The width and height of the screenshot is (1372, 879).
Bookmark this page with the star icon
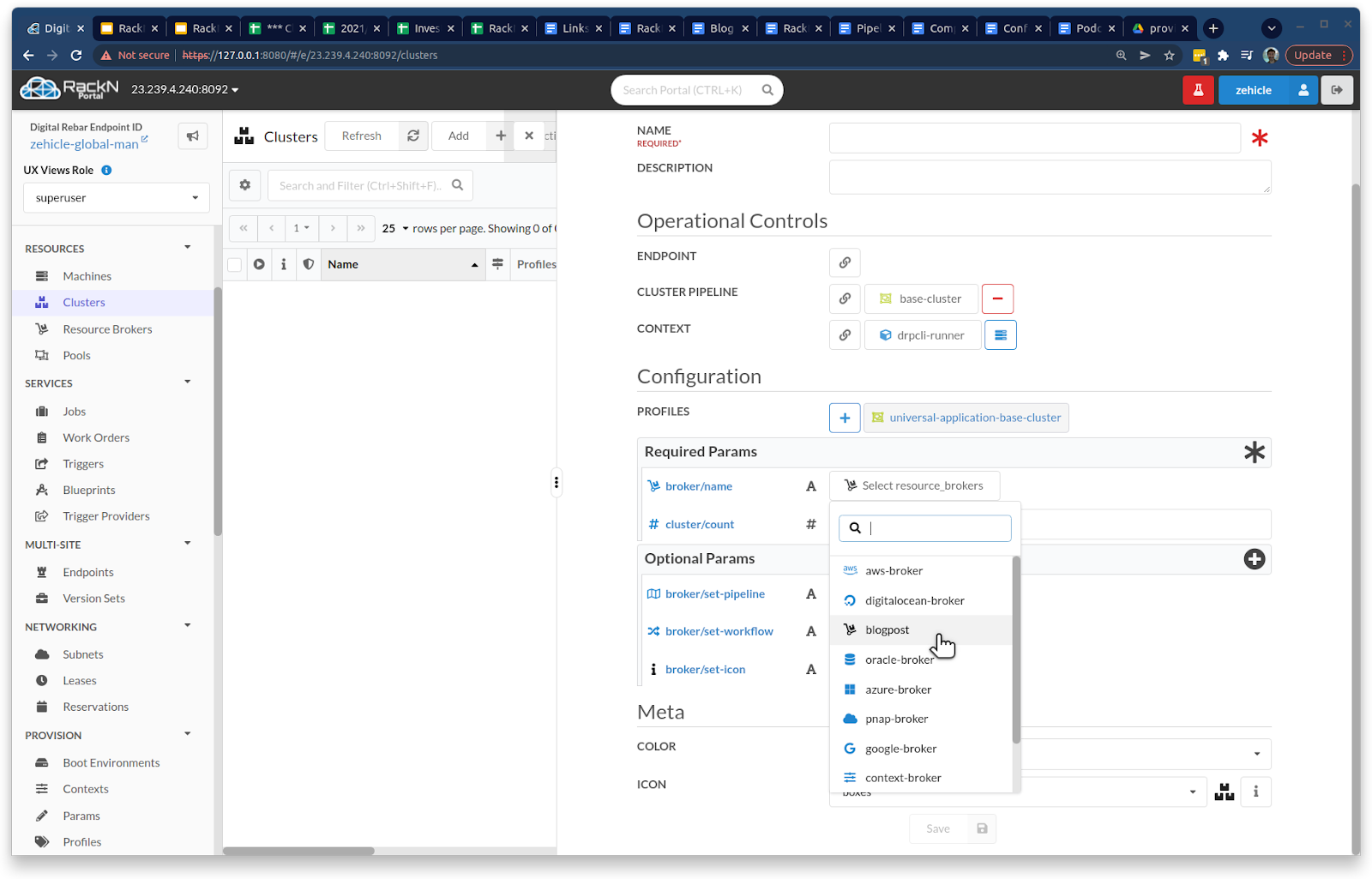[1169, 55]
